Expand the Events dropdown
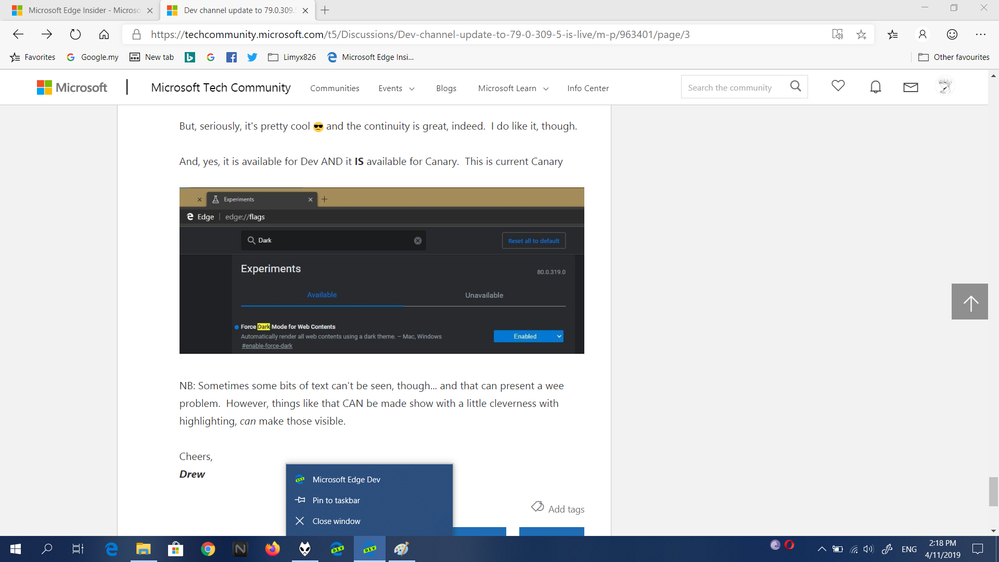This screenshot has width=999, height=562. click(x=396, y=88)
